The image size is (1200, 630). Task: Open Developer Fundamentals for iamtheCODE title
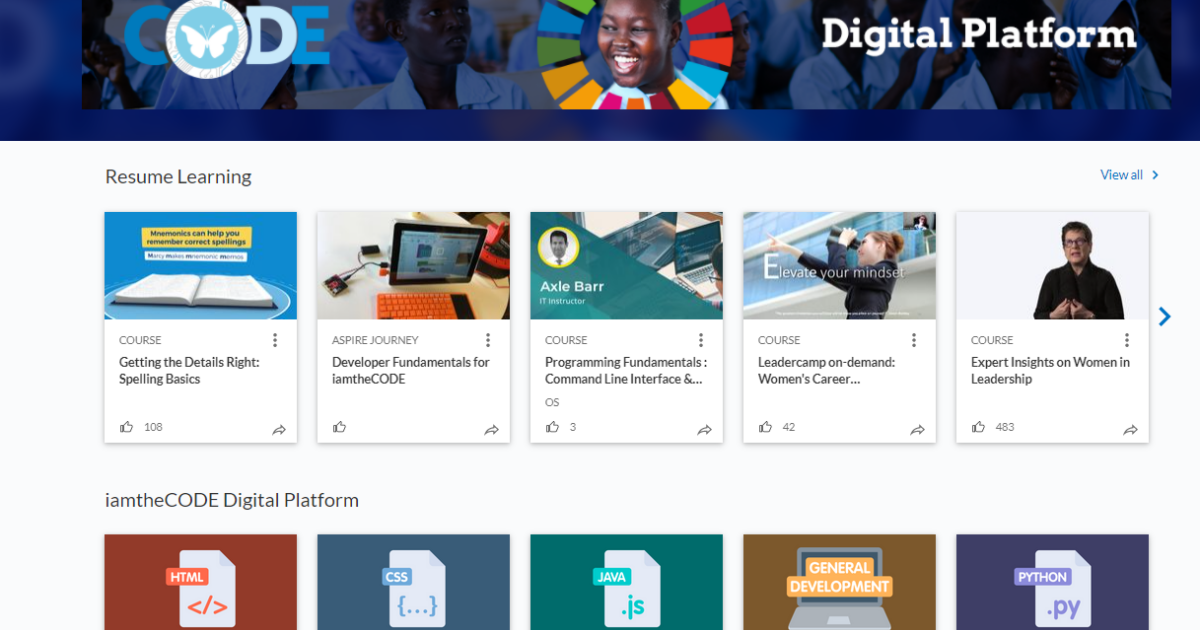pyautogui.click(x=411, y=371)
